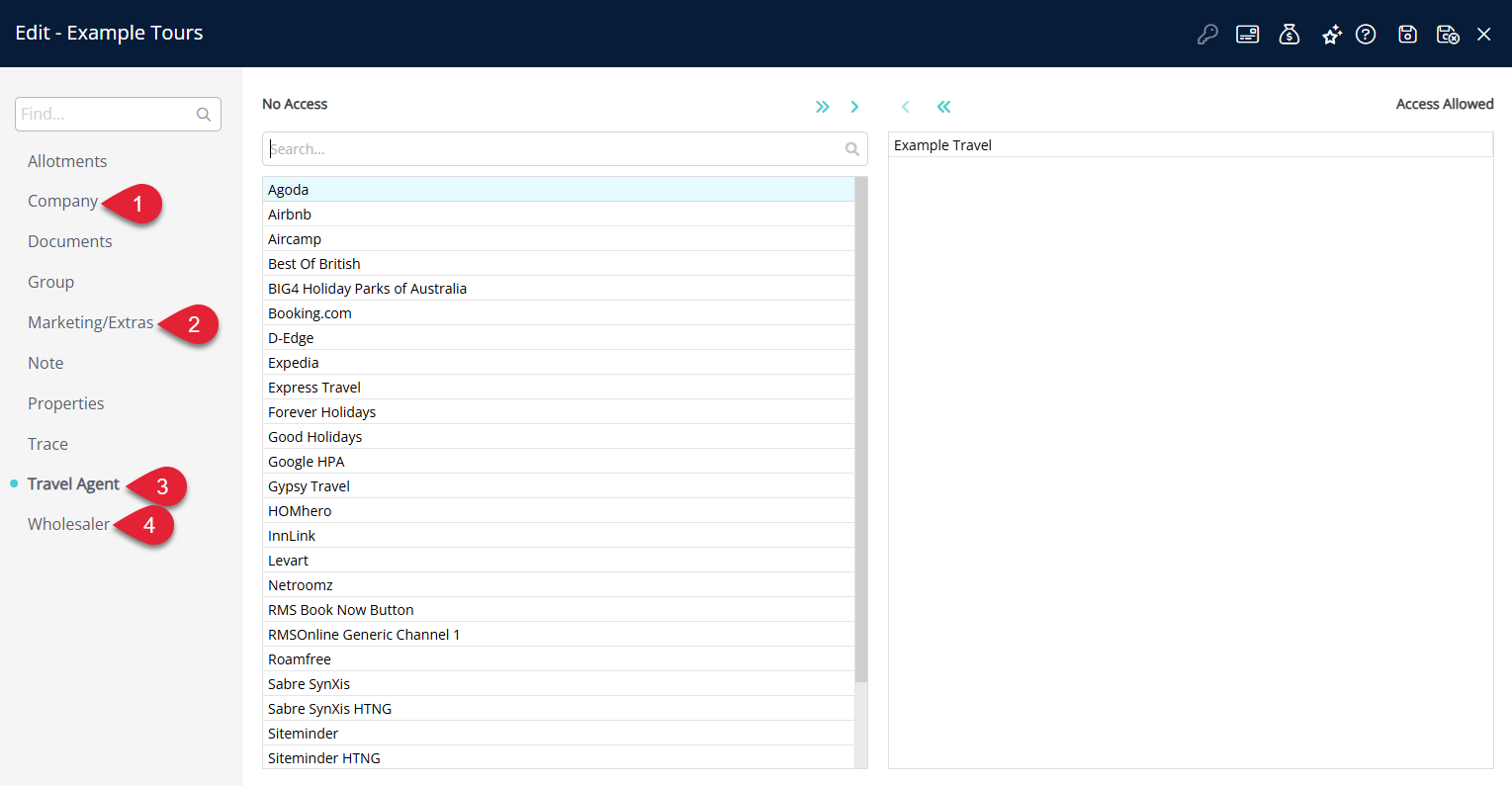Select Express Travel in the list
Screen dimensions: 1512x786
pyautogui.click(x=559, y=388)
